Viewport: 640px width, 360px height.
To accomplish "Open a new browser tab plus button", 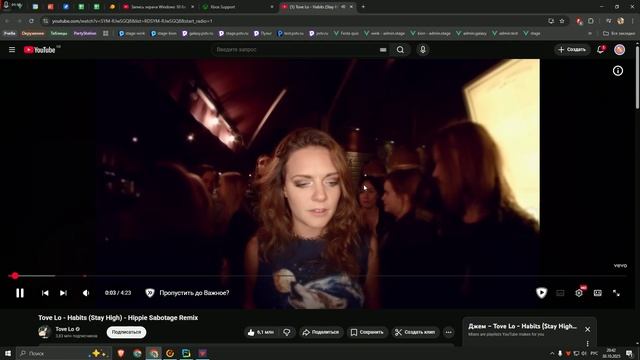I will [363, 7].
